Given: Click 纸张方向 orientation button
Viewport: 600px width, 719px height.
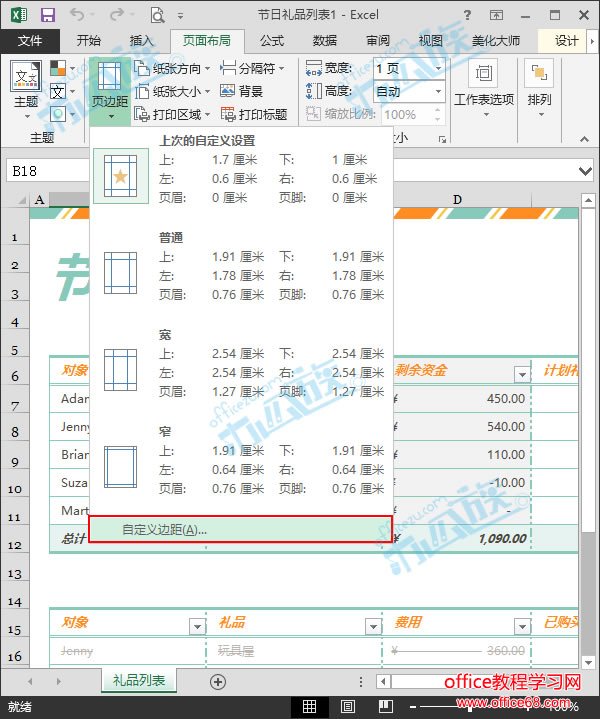Looking at the screenshot, I should tap(172, 69).
